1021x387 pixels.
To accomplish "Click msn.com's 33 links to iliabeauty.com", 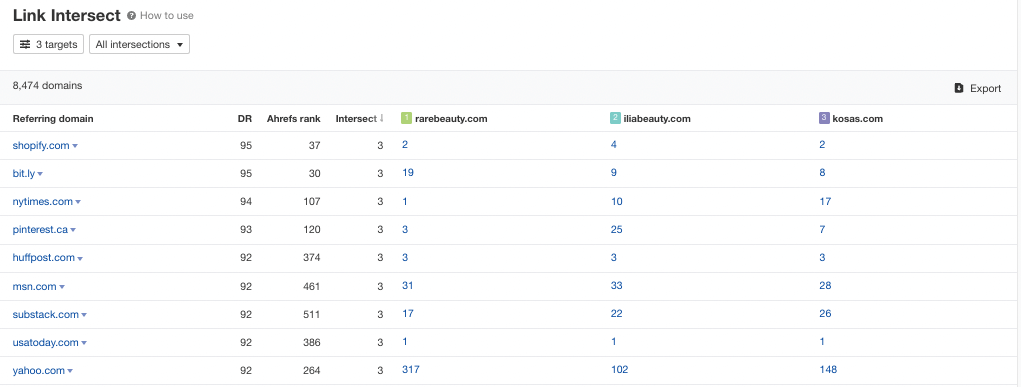I will [617, 285].
